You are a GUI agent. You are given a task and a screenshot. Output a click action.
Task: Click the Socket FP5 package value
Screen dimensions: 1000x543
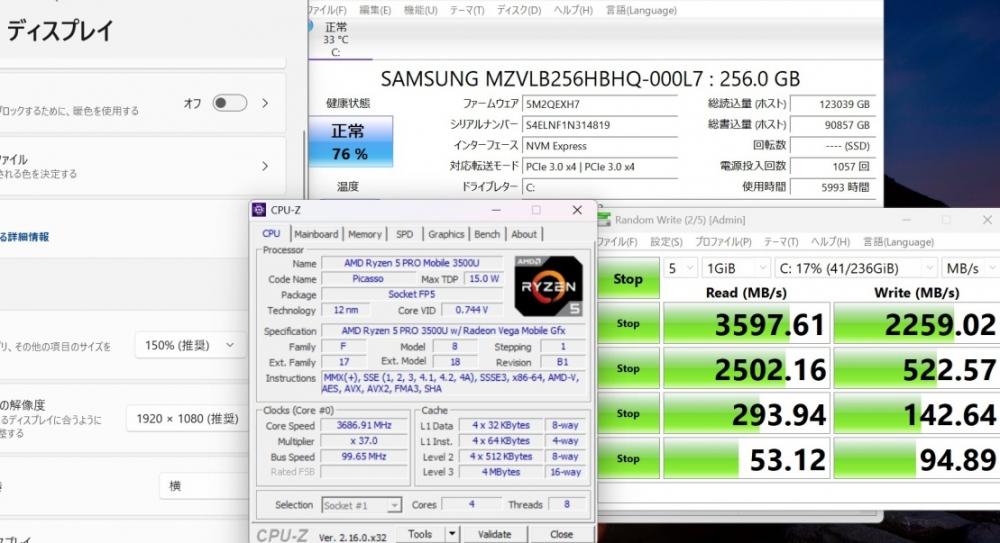pos(411,294)
